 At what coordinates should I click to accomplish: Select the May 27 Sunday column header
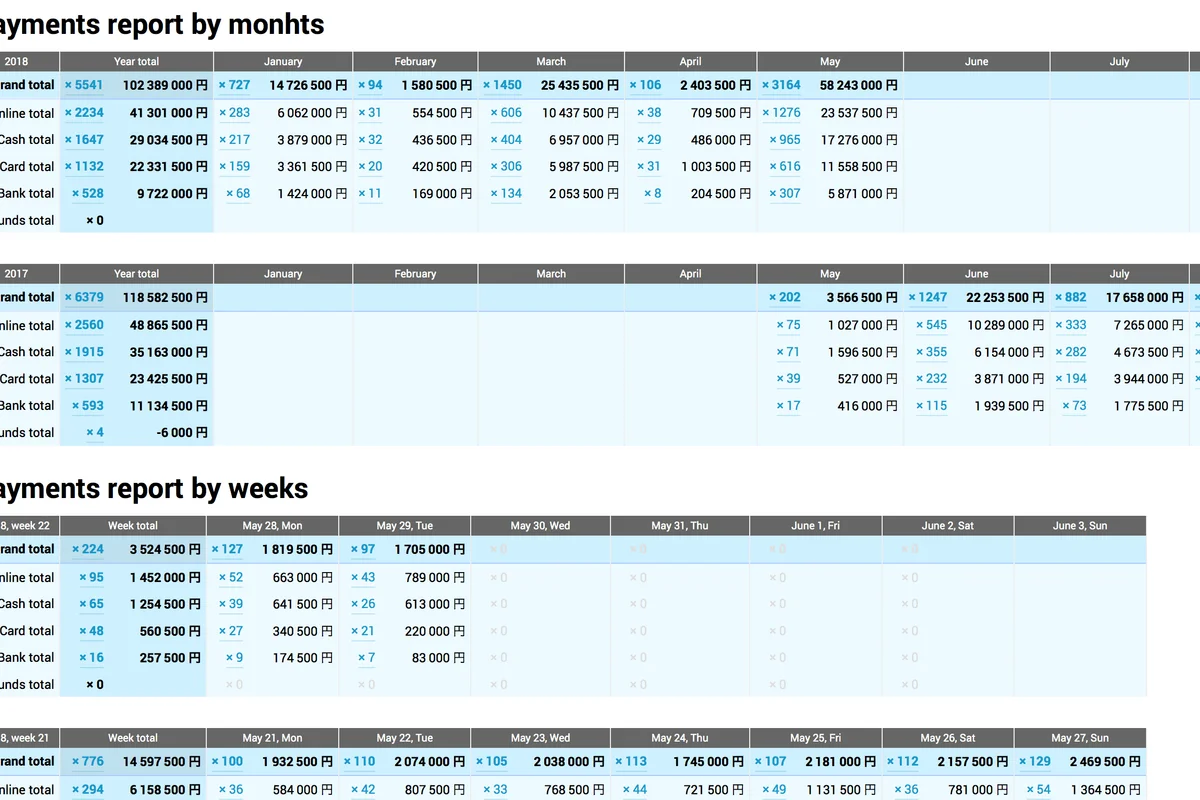click(1080, 737)
